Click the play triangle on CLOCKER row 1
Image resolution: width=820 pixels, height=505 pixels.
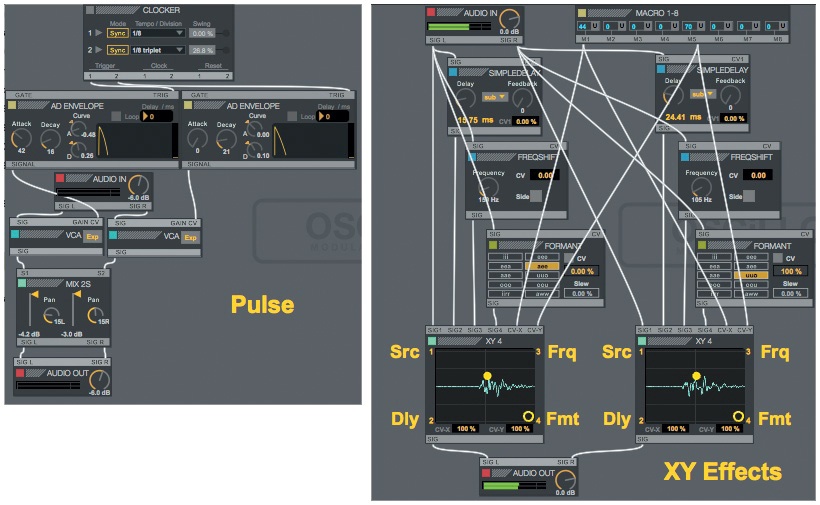click(x=98, y=33)
